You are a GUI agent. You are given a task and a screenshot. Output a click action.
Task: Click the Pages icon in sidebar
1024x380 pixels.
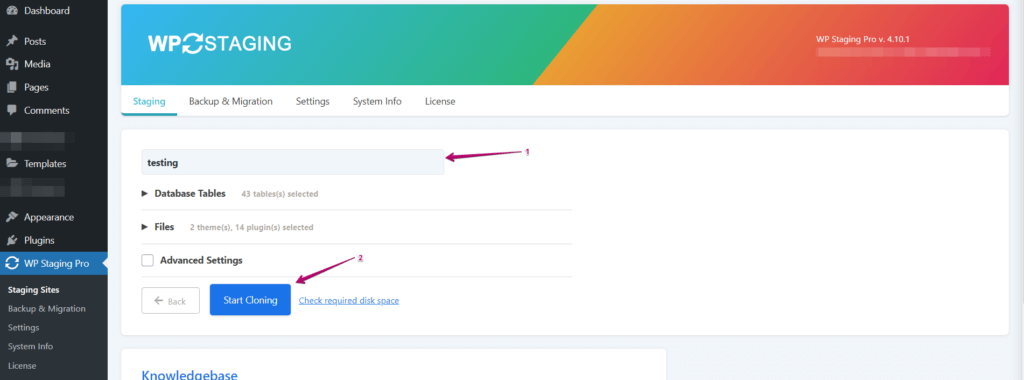(x=12, y=87)
